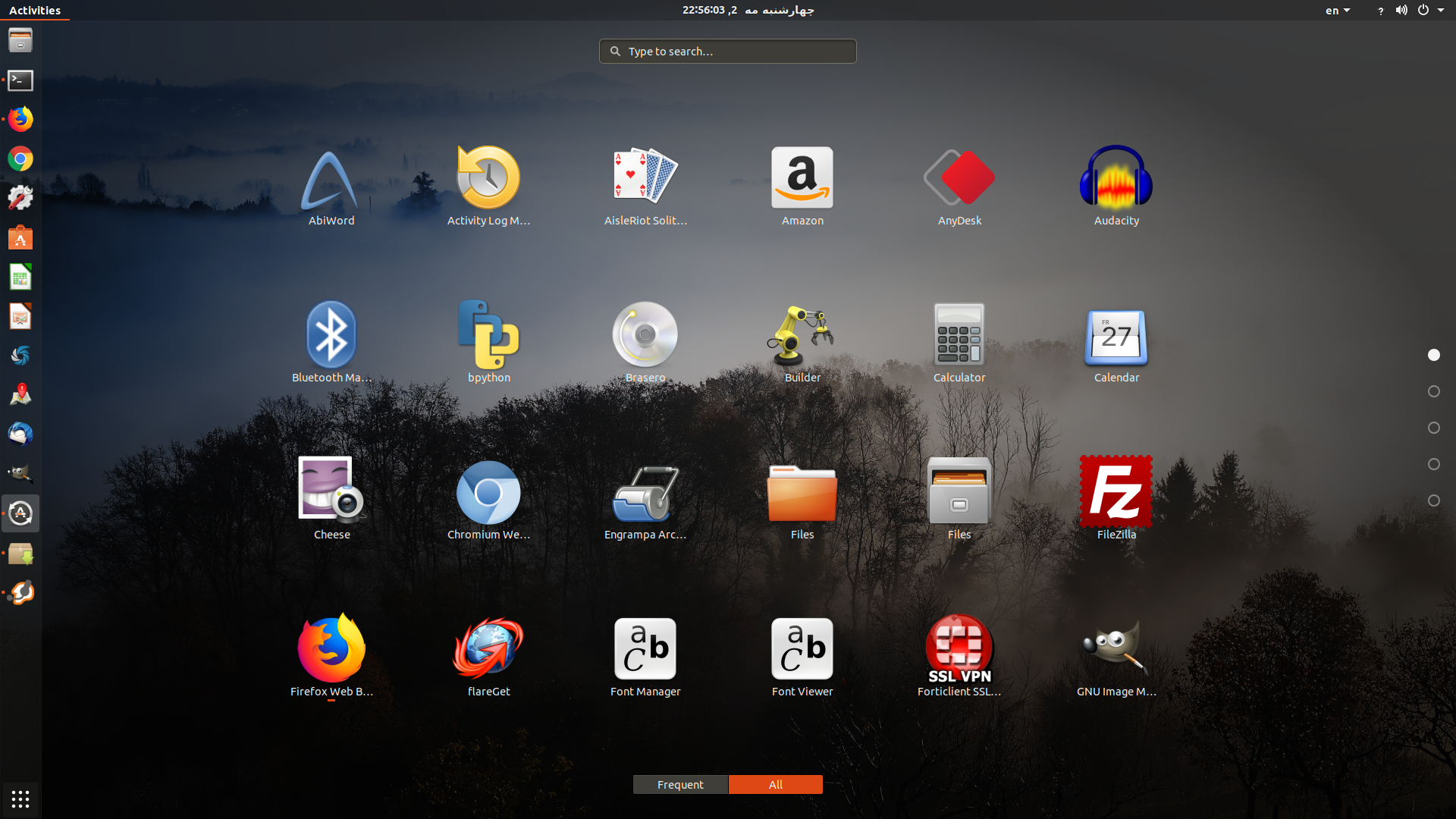Start the FileZilla FTP client
Image resolution: width=1456 pixels, height=819 pixels.
[x=1116, y=492]
